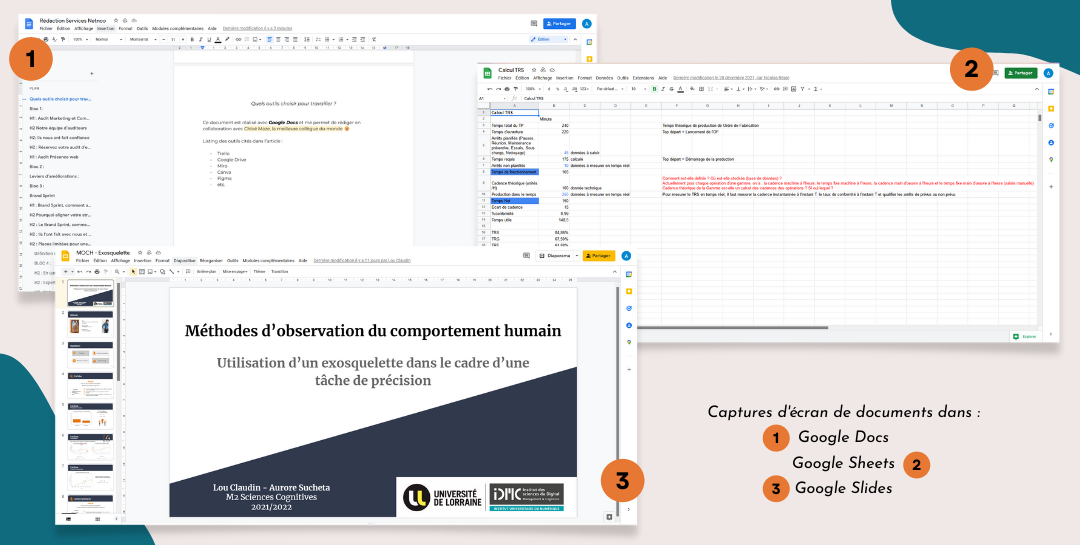Click Transition button in Slides toolbar
1080x545 pixels.
tap(280, 271)
